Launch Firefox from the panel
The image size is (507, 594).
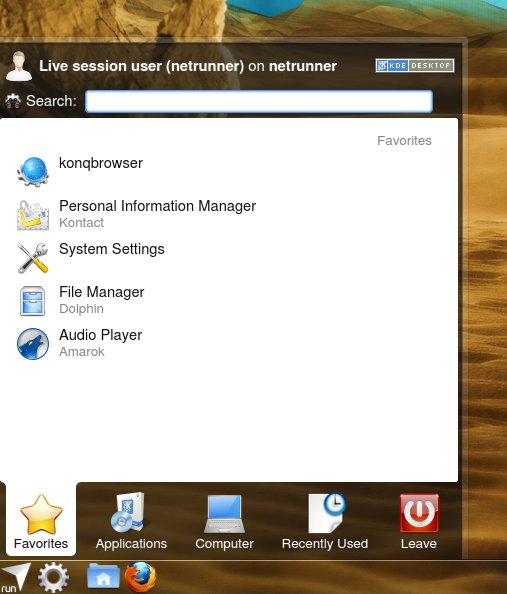pos(140,577)
